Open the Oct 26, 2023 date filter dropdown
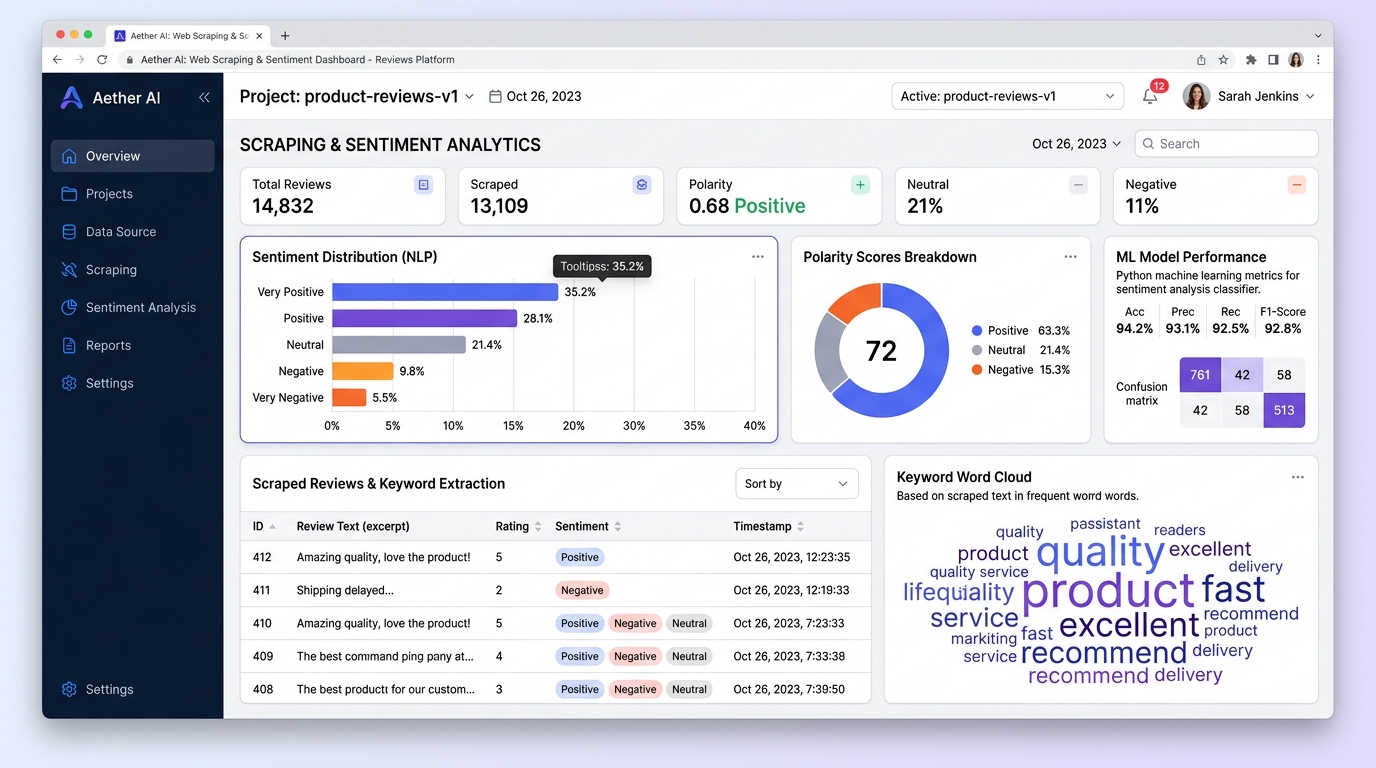Screen dimensions: 1376x768 coord(1077,144)
